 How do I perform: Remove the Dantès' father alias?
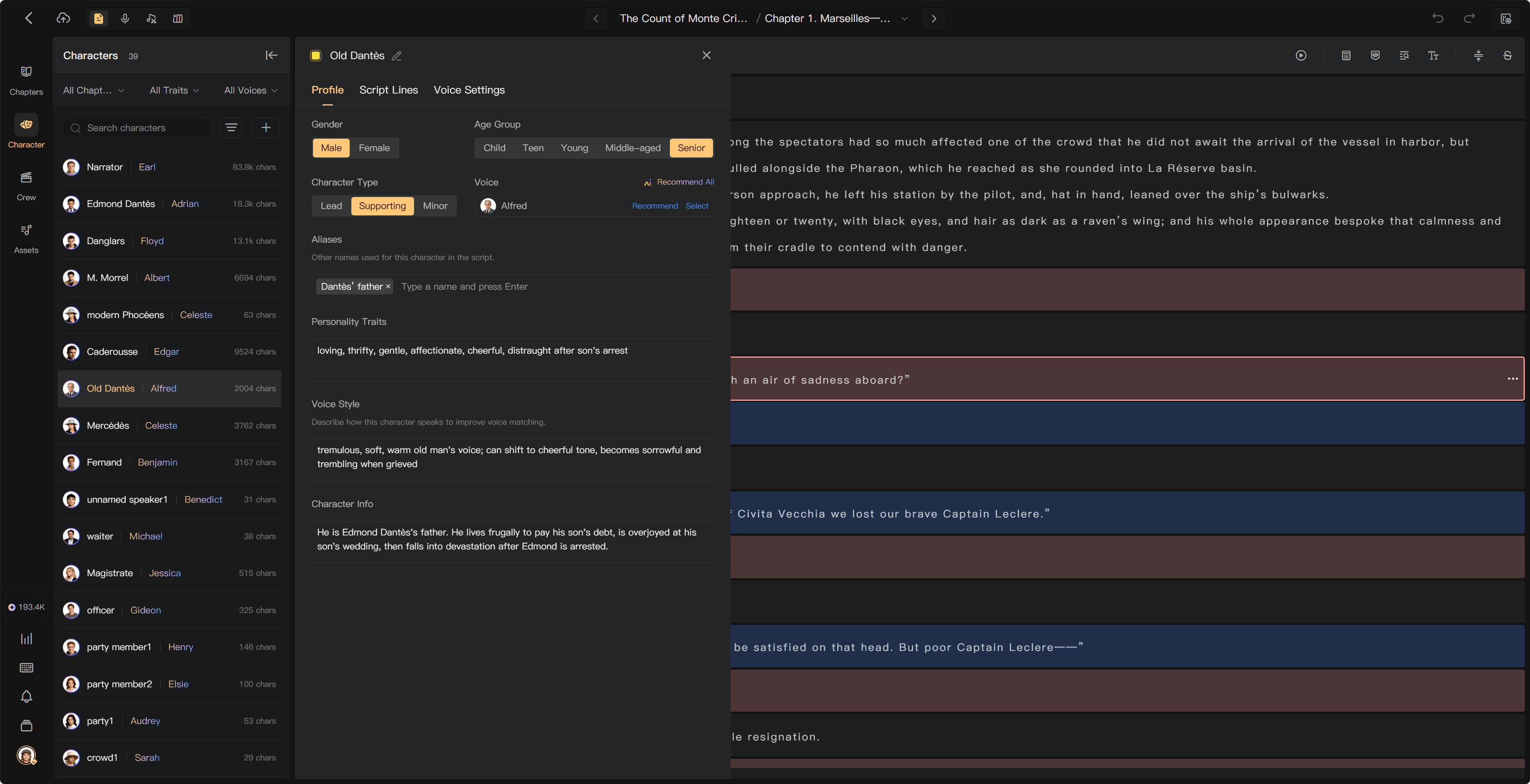(x=388, y=287)
